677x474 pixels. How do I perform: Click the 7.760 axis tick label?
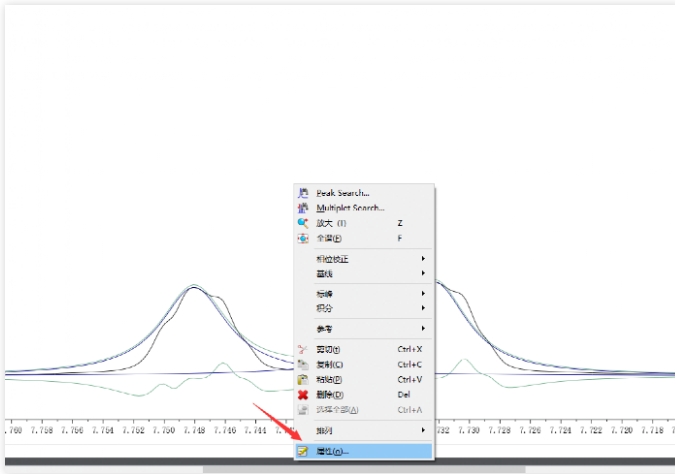pyautogui.click(x=12, y=429)
